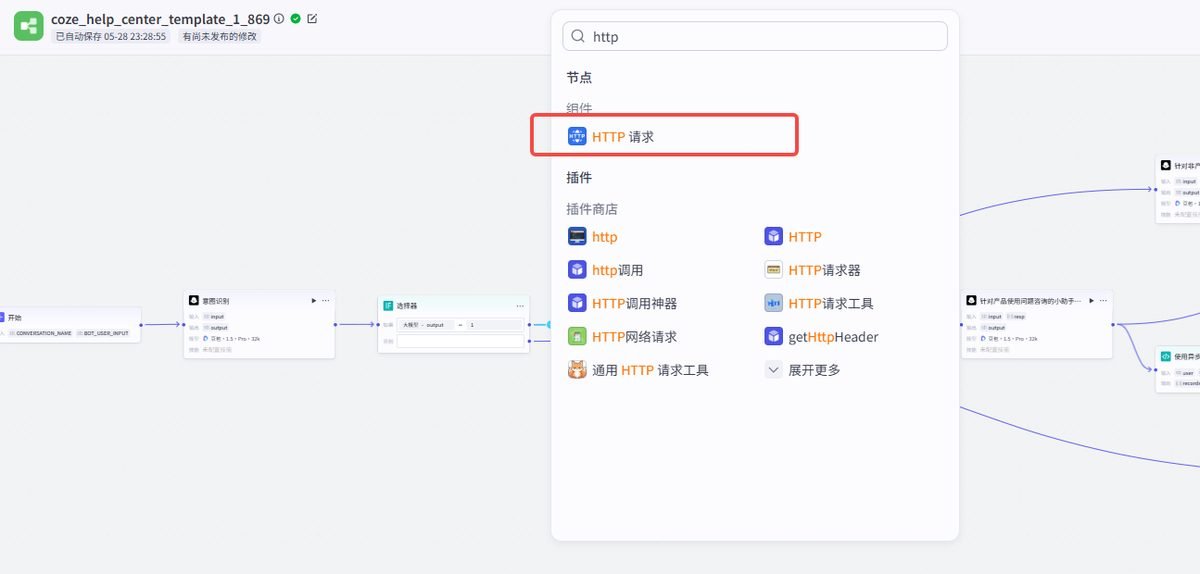Click the CONVERSATION_NAME variable tag

(x=41, y=333)
